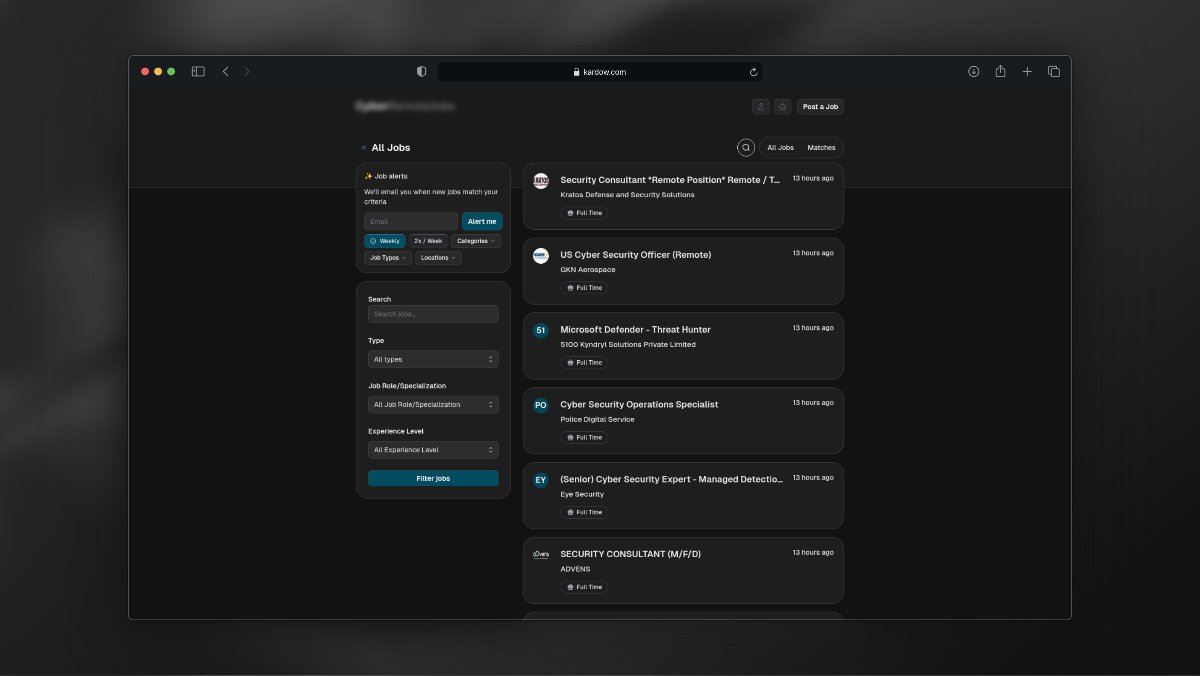Click Full Time tag on Police Digital Service job

(x=585, y=438)
